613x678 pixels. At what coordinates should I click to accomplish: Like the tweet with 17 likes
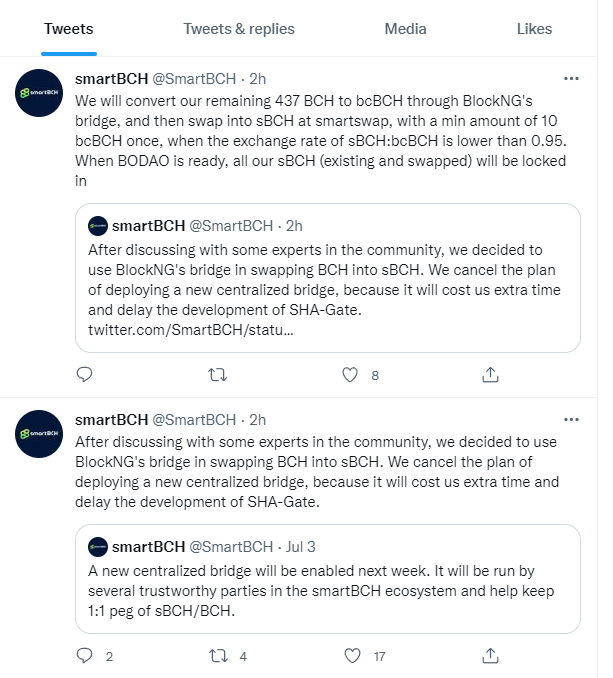[x=352, y=656]
